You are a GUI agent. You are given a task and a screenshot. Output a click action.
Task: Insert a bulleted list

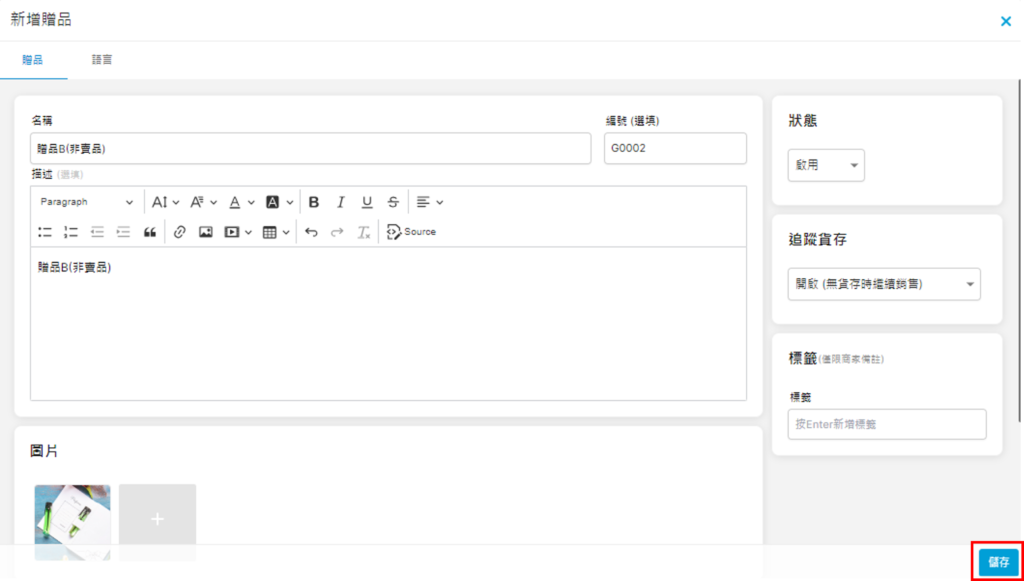(45, 232)
